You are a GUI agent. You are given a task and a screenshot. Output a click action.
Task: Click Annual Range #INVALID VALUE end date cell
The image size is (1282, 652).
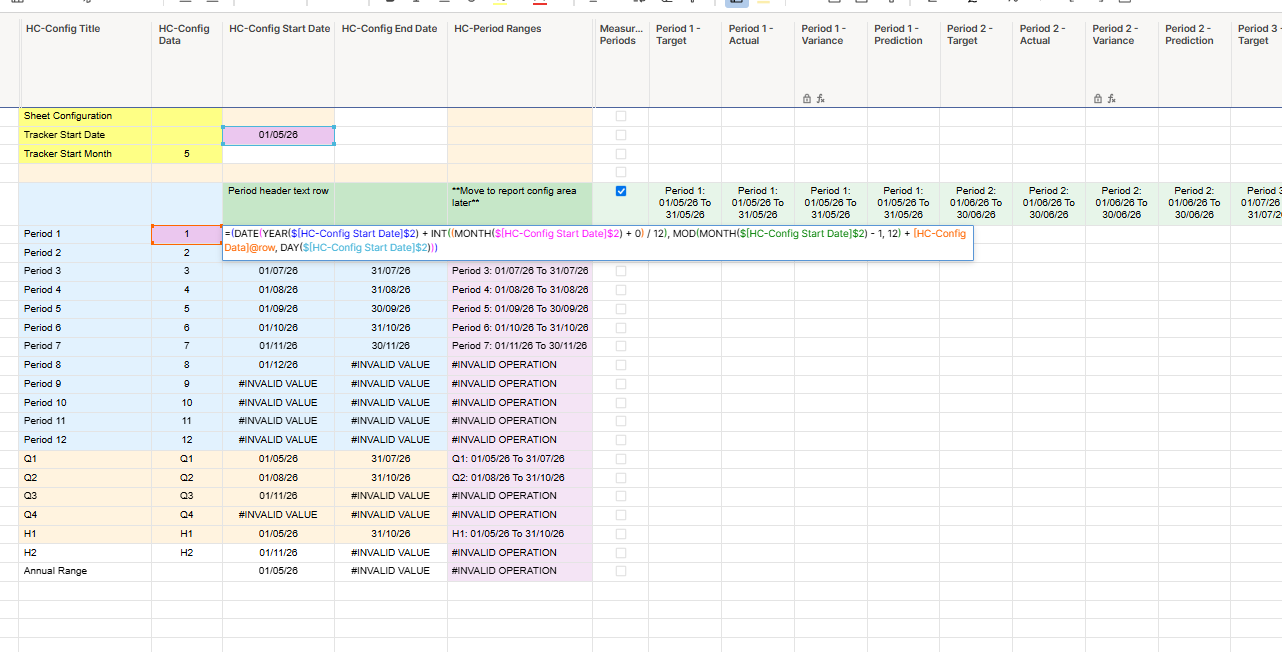(391, 571)
